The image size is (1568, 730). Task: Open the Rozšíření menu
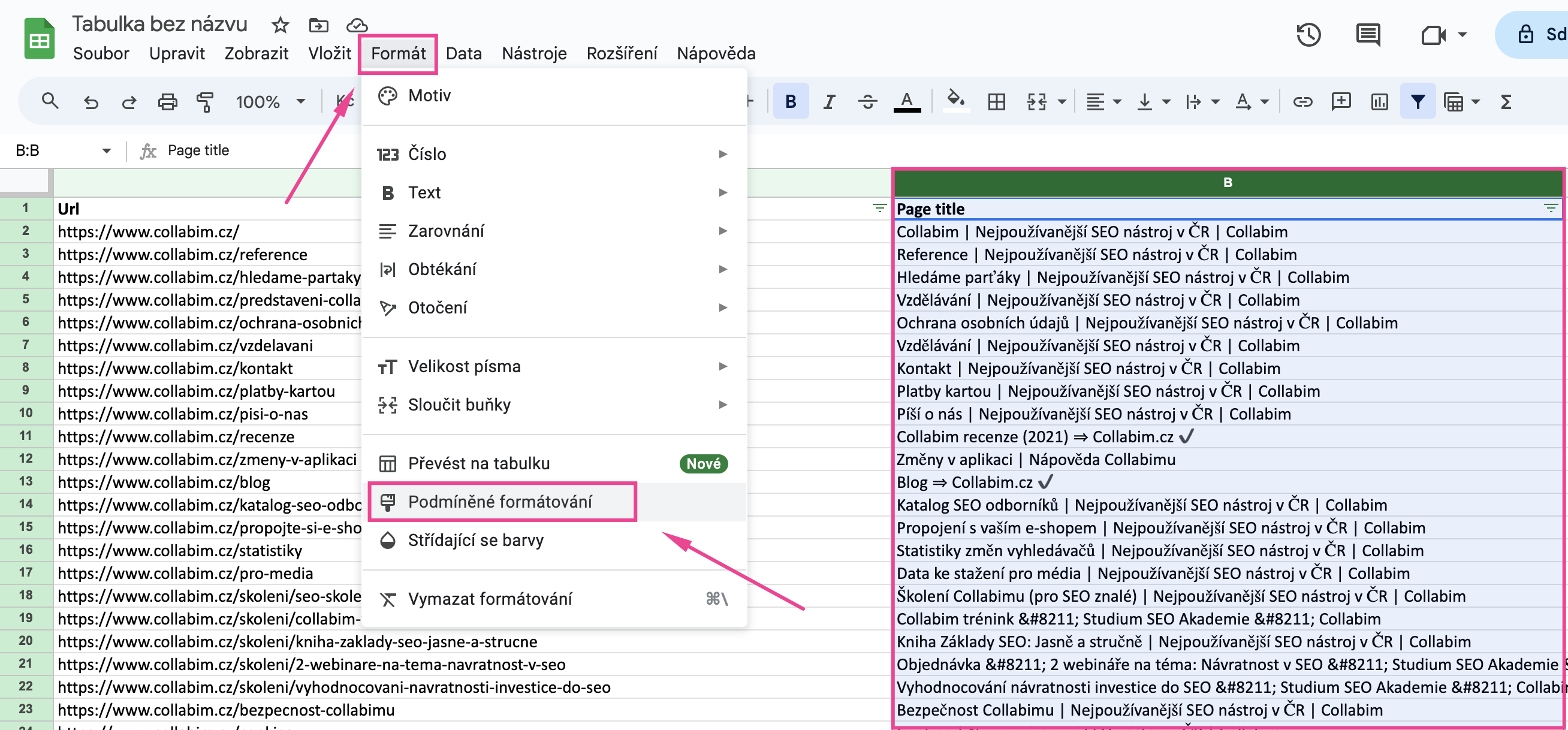point(622,53)
